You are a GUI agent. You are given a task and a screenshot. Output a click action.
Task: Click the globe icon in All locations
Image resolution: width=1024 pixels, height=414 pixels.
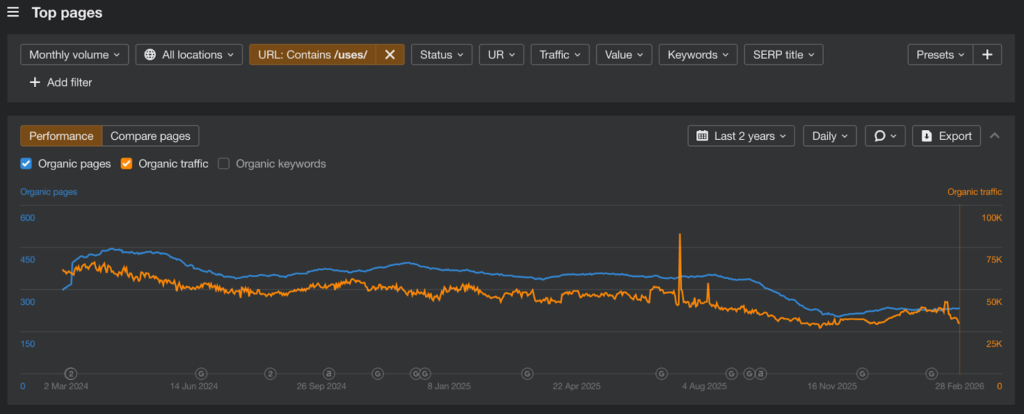coord(150,55)
